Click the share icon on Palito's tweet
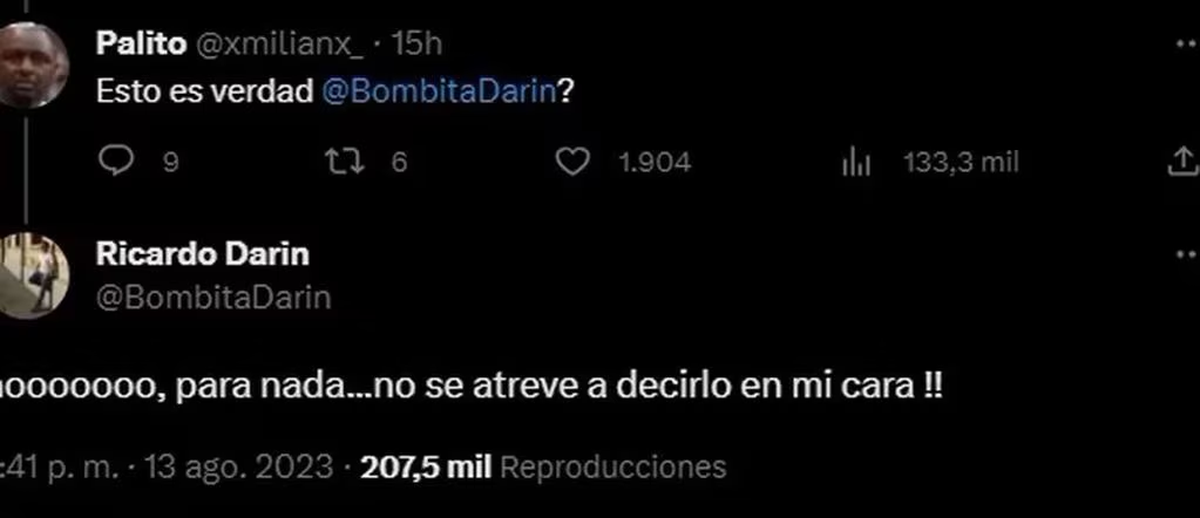Screen dimensions: 1200x518 (x=1183, y=162)
